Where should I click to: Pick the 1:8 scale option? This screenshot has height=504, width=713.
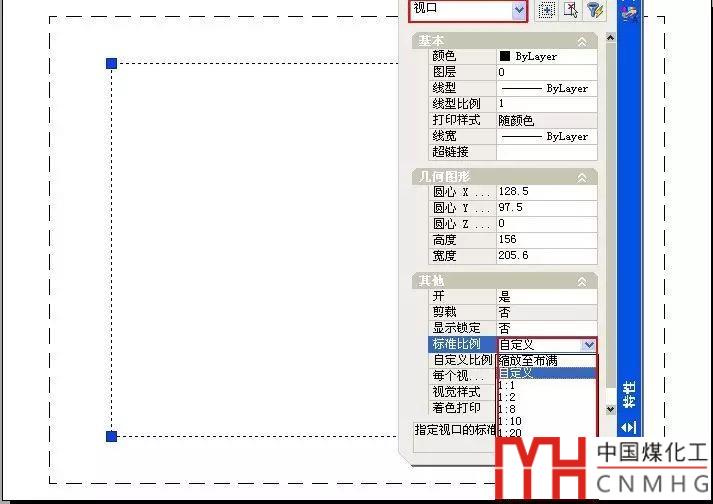pyautogui.click(x=546, y=409)
